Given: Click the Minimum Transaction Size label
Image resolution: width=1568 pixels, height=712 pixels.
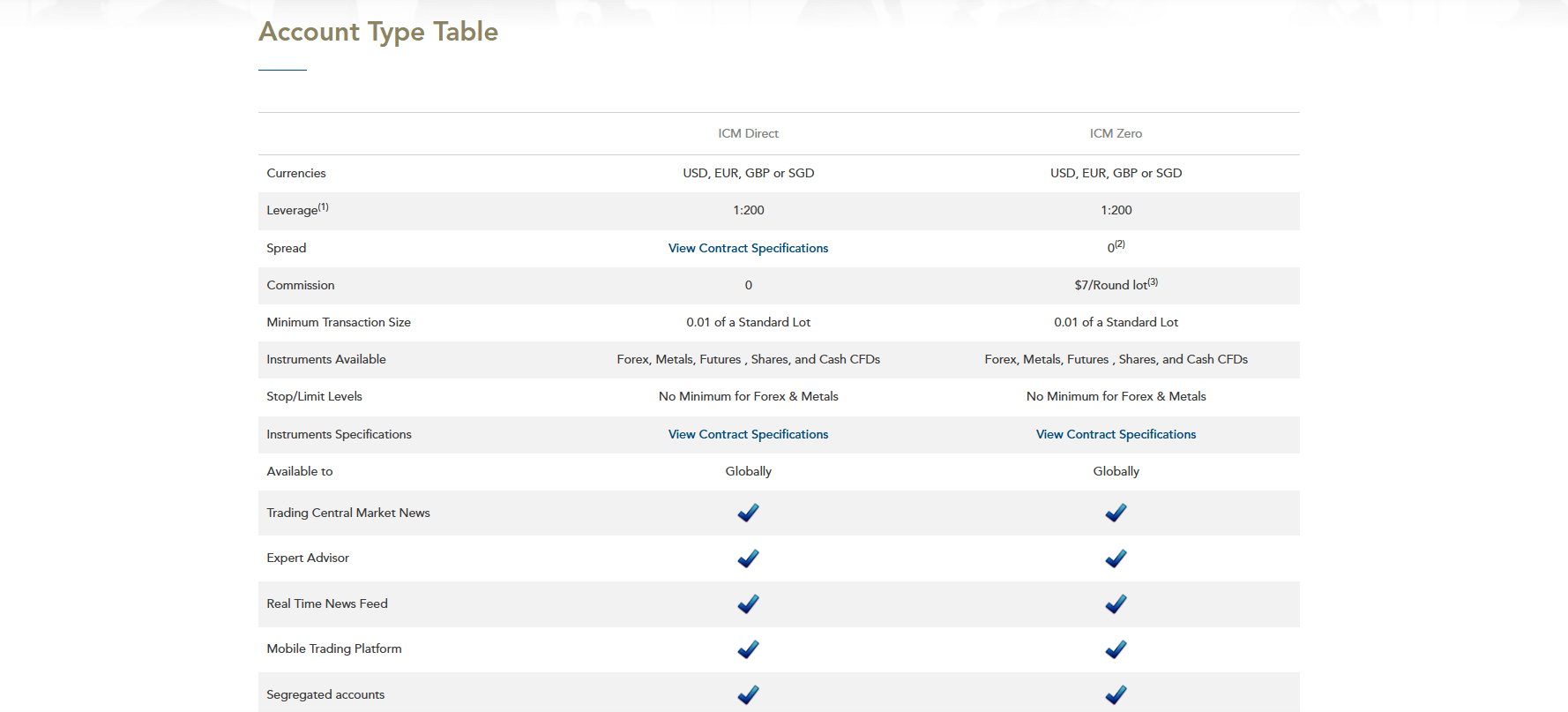Looking at the screenshot, I should pyautogui.click(x=339, y=322).
